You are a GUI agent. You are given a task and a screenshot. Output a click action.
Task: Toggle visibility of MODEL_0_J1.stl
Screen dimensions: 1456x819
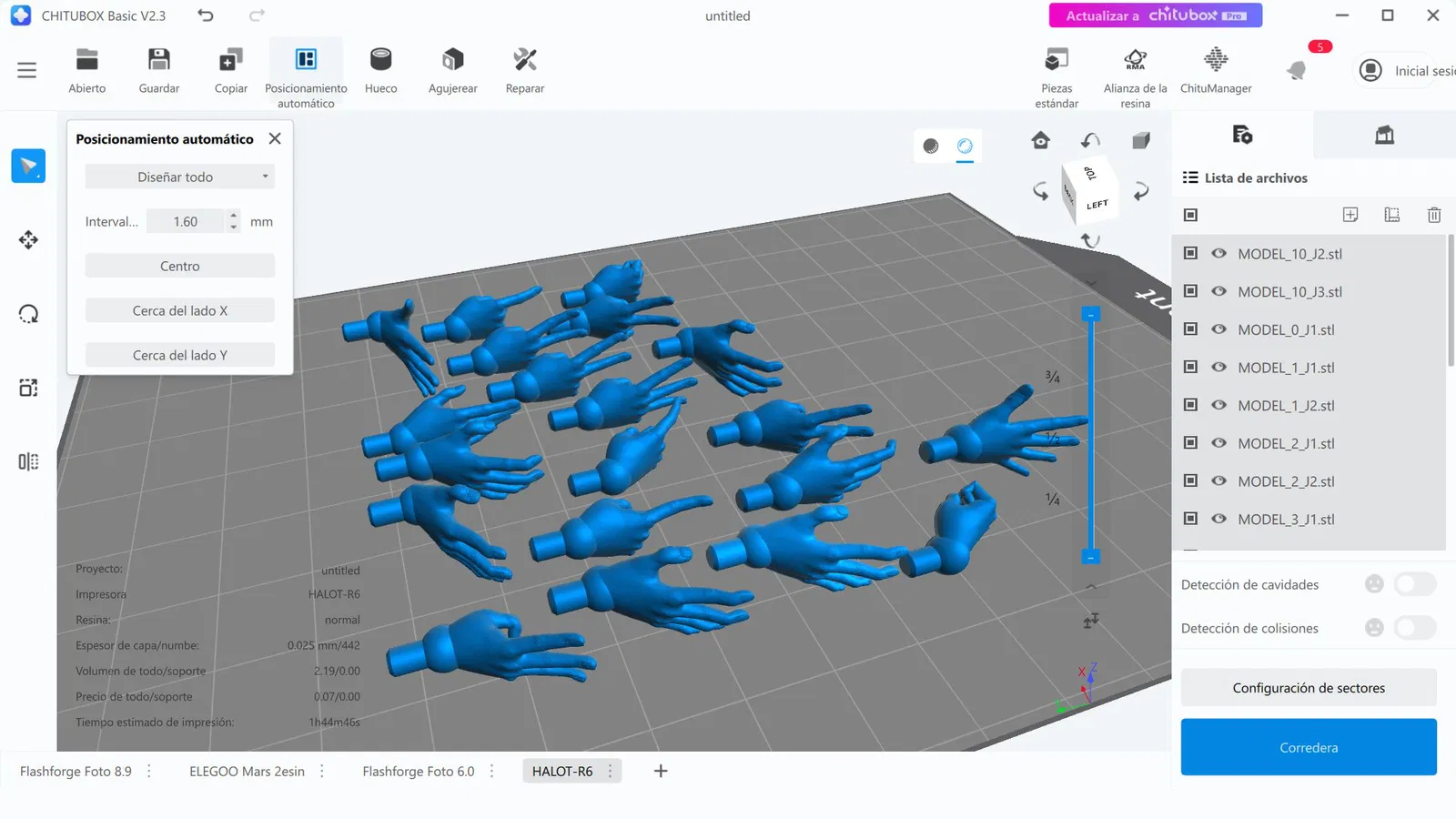pyautogui.click(x=1219, y=329)
